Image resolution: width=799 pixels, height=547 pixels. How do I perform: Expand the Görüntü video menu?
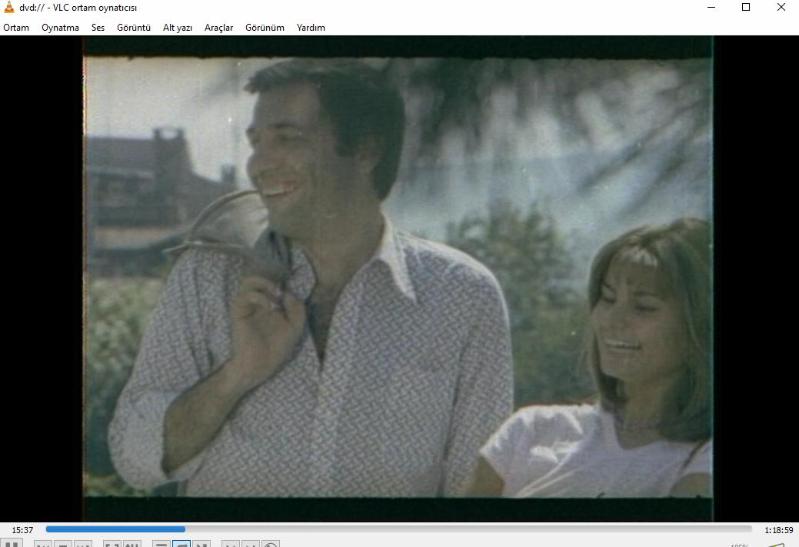[133, 28]
